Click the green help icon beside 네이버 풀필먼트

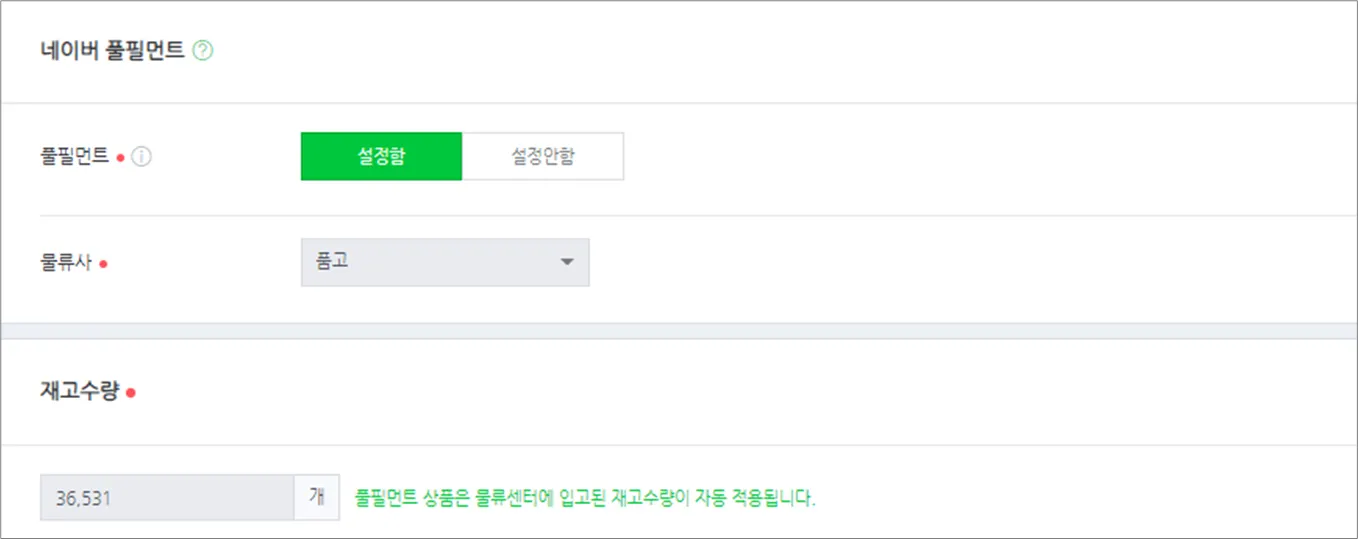(x=202, y=51)
